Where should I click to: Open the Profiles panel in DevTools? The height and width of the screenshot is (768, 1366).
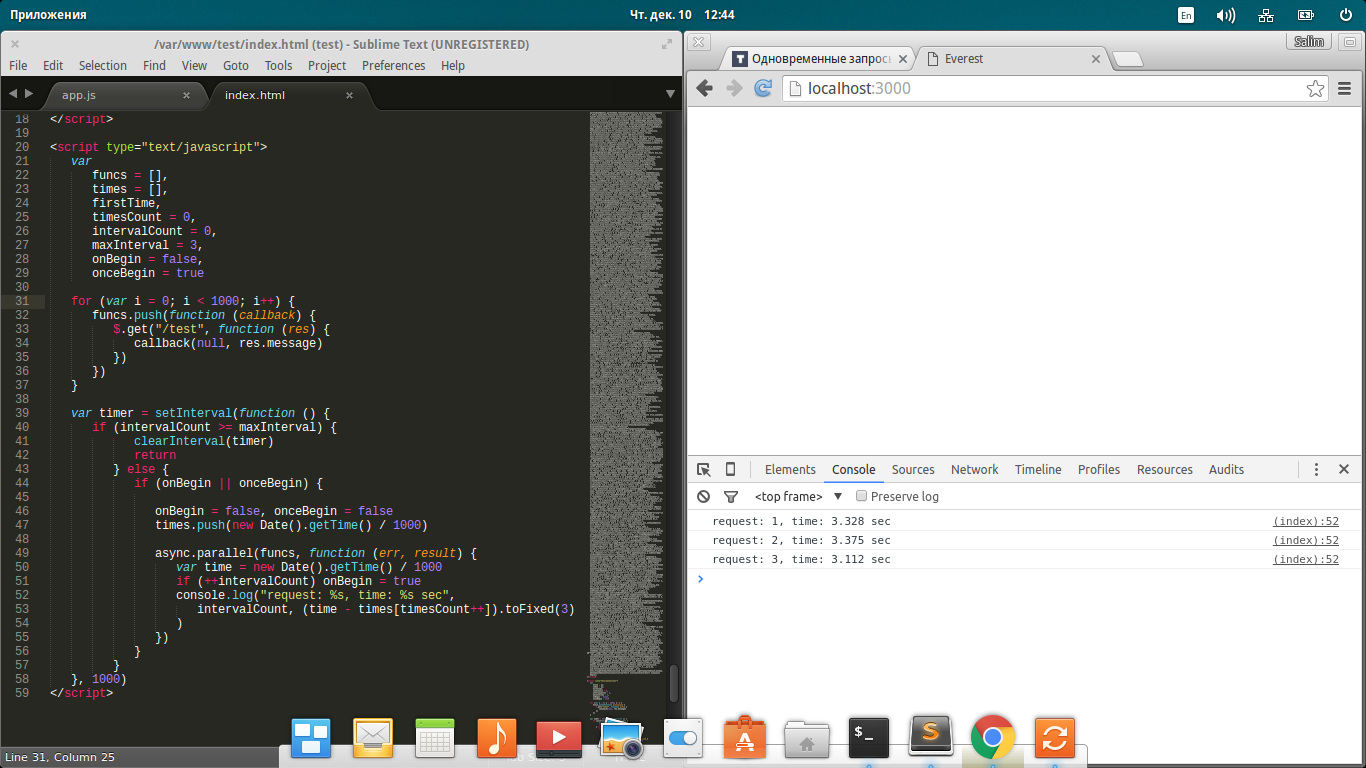[1099, 469]
